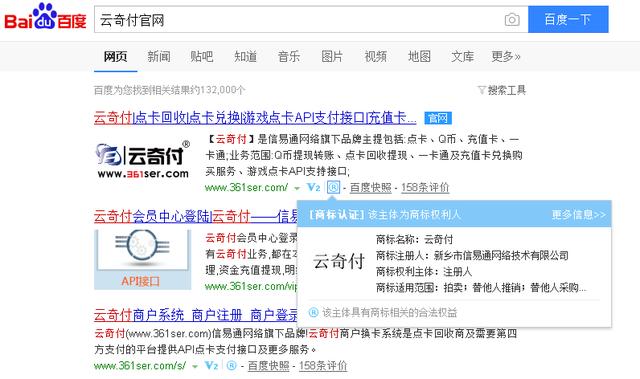Click the 官网 badge next to first result
This screenshot has width=640, height=379.
point(438,118)
